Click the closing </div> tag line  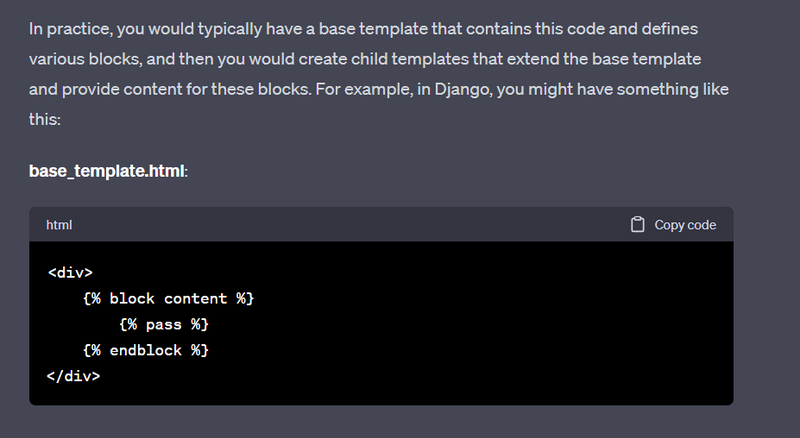pos(74,376)
